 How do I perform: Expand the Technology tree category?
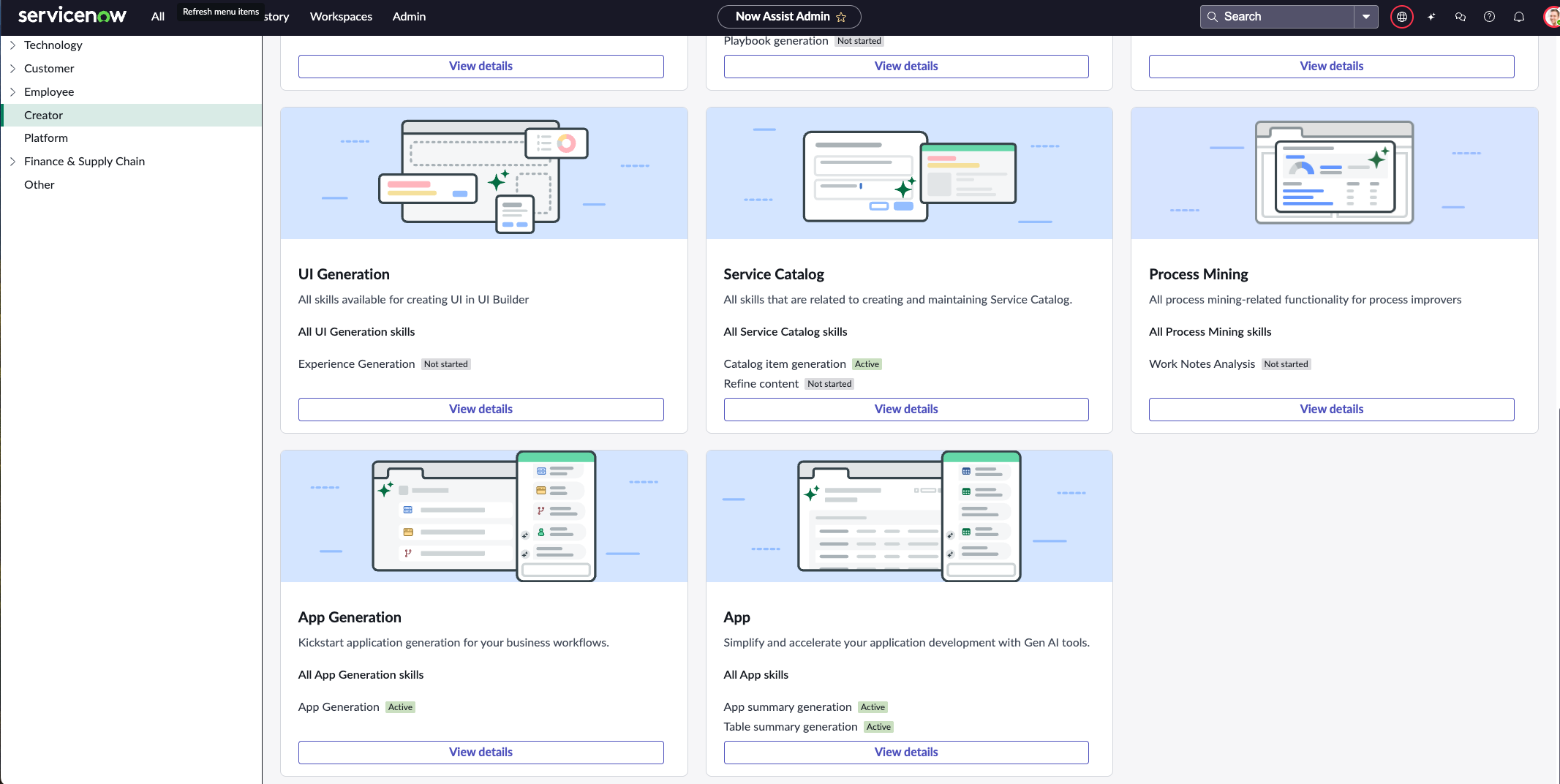12,45
